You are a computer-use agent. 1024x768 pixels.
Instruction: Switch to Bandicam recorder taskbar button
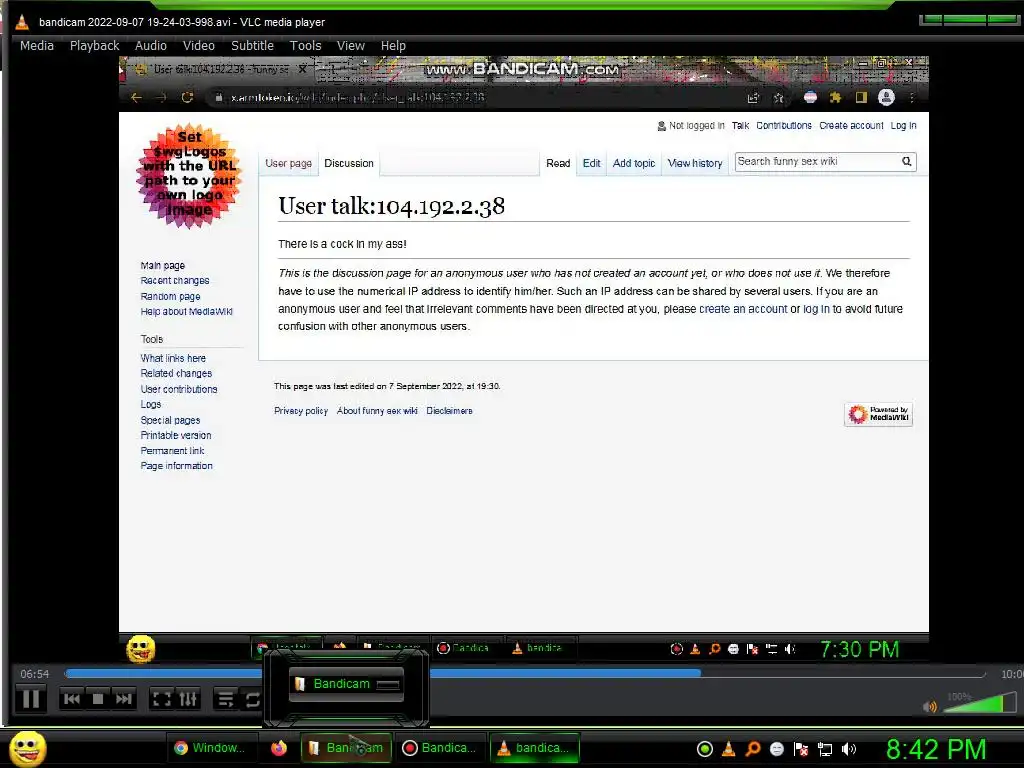tap(440, 748)
